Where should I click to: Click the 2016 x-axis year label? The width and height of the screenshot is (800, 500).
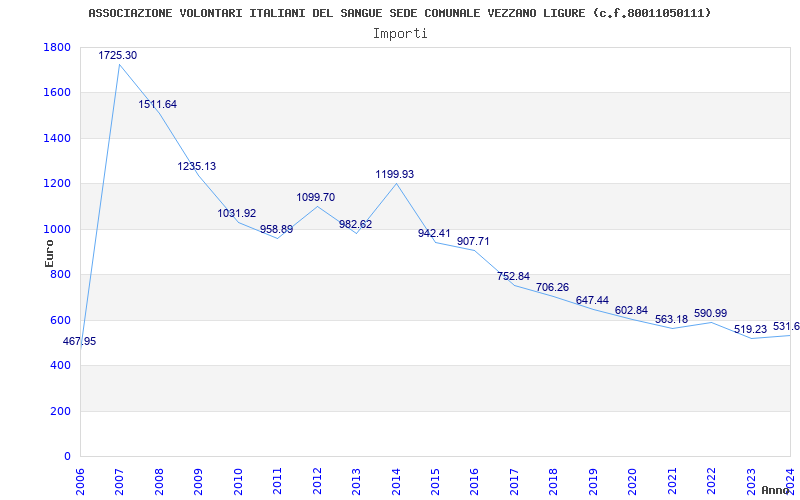coord(474,481)
